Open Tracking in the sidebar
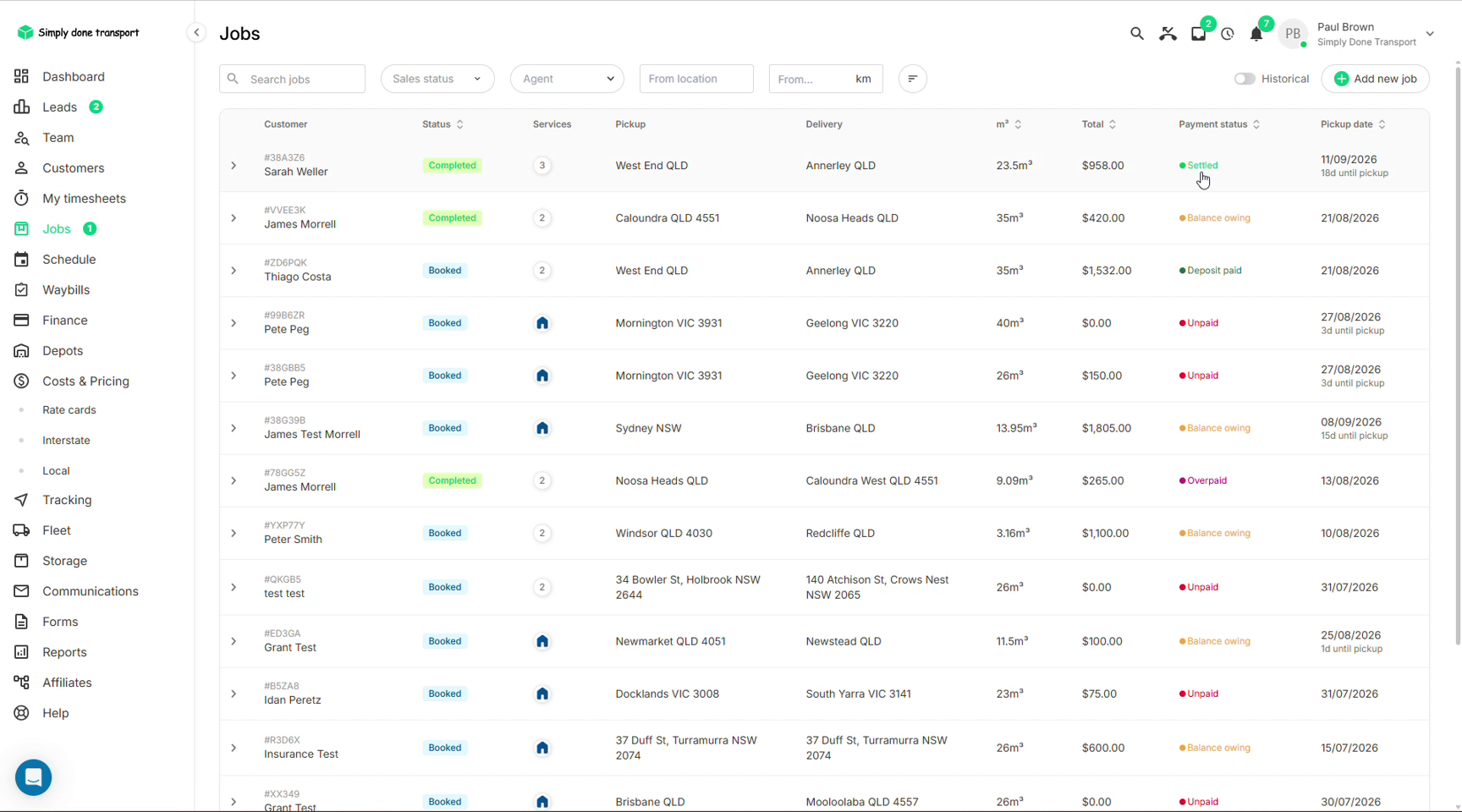 point(67,500)
